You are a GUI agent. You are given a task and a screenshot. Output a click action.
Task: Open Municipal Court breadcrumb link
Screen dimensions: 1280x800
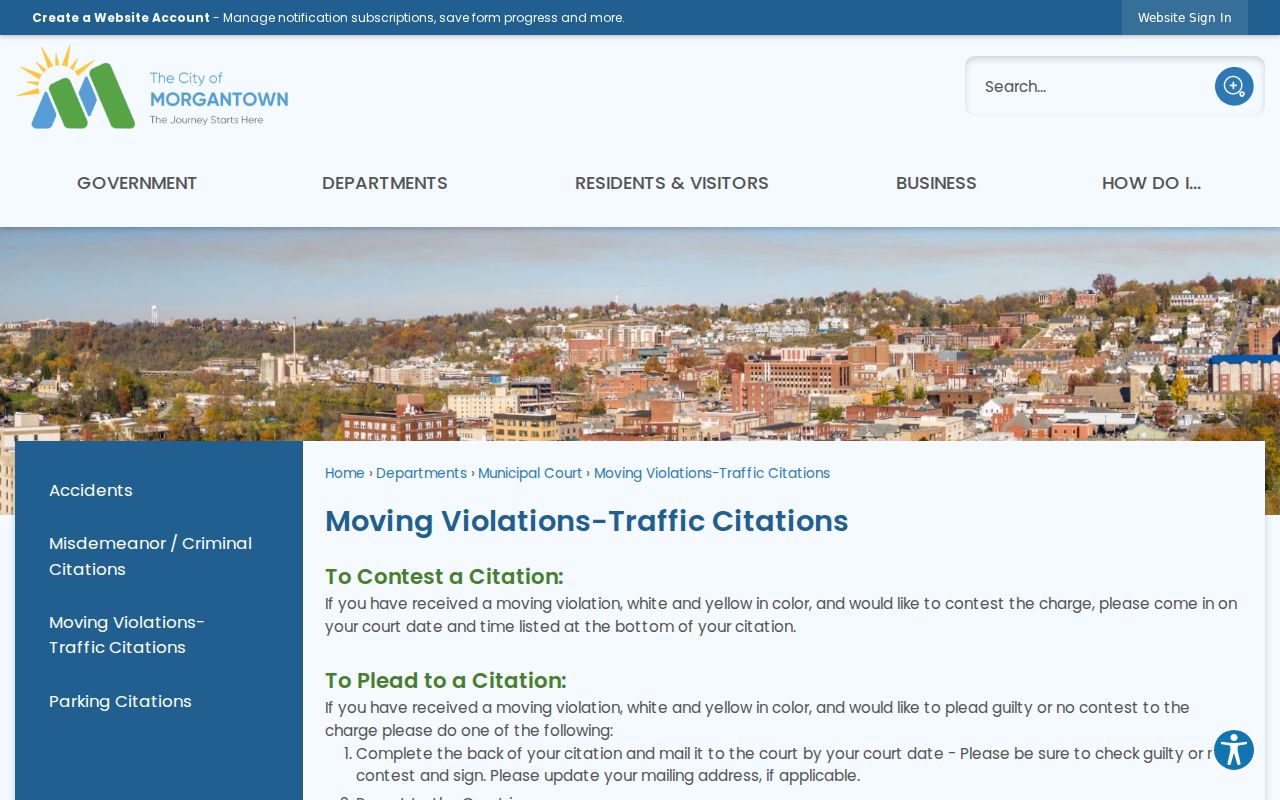pyautogui.click(x=530, y=473)
